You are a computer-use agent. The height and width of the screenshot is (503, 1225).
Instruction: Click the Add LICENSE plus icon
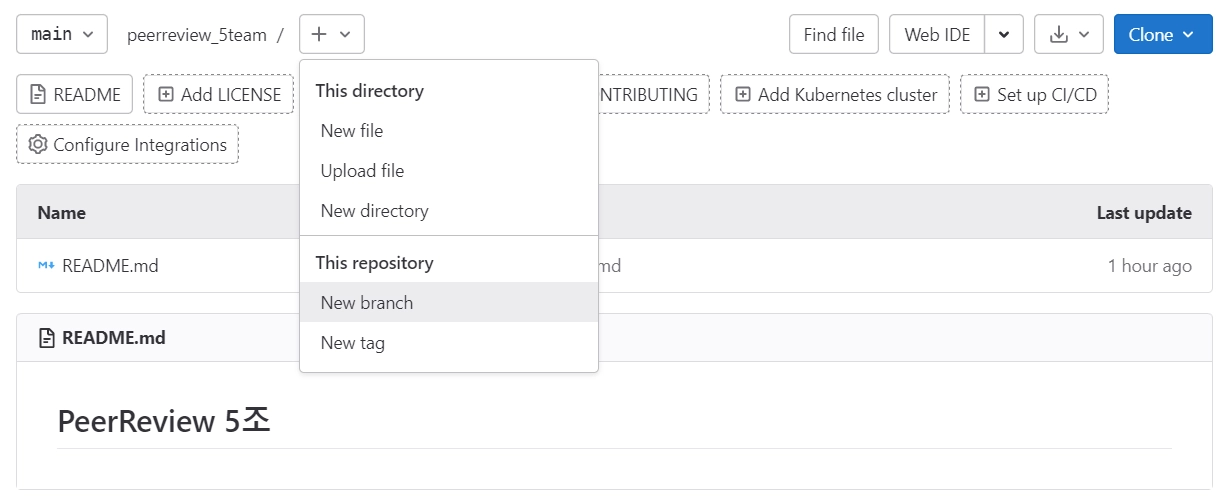[166, 95]
